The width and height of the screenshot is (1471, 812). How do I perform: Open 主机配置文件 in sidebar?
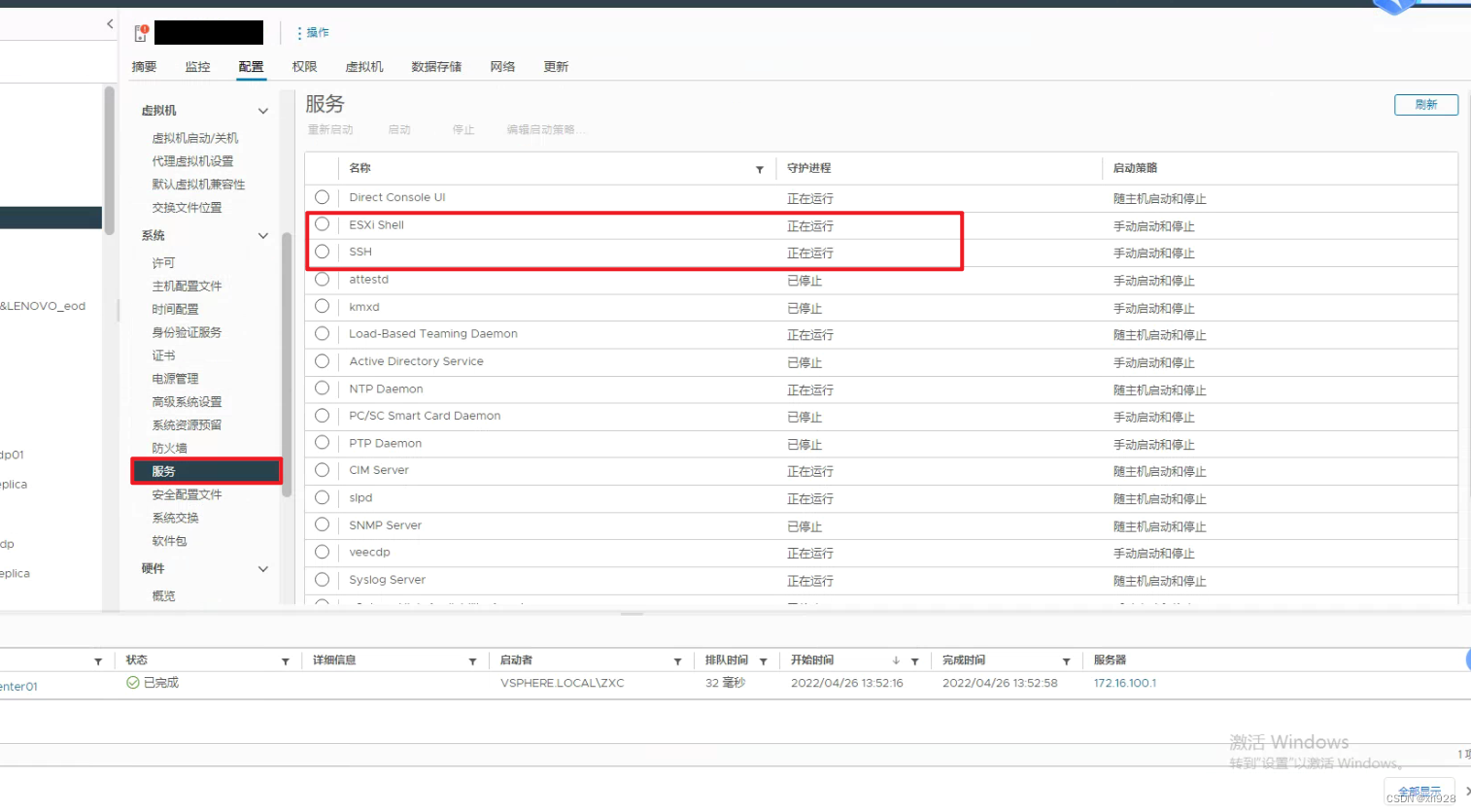coord(187,287)
